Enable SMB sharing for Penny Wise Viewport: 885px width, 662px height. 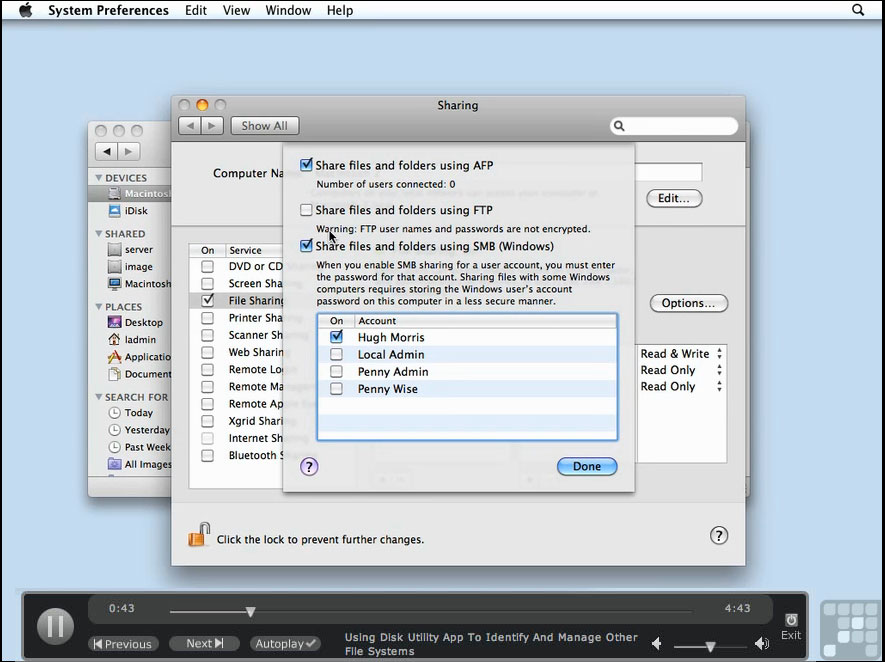(x=336, y=389)
